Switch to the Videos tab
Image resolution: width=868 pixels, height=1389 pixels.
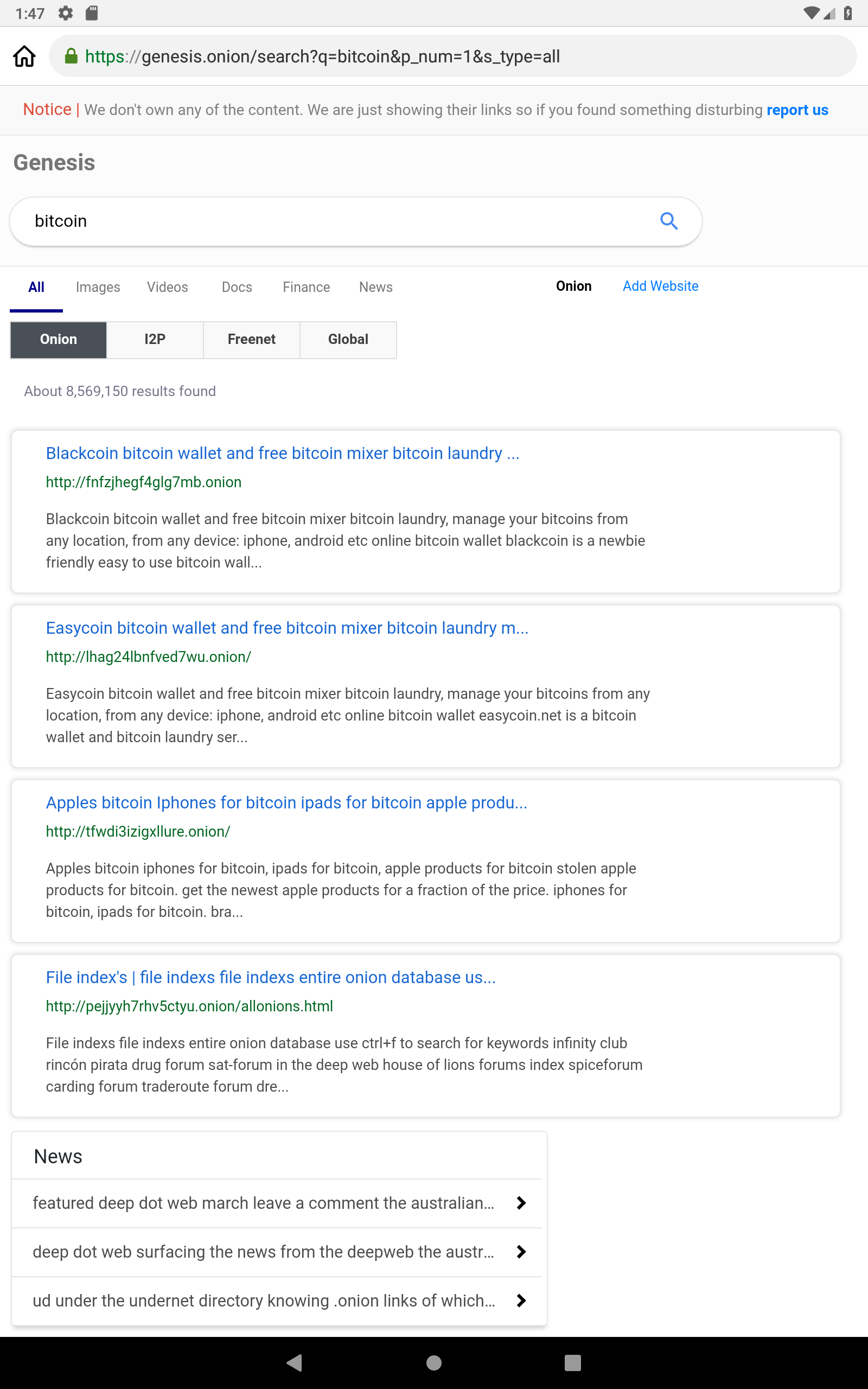(167, 287)
